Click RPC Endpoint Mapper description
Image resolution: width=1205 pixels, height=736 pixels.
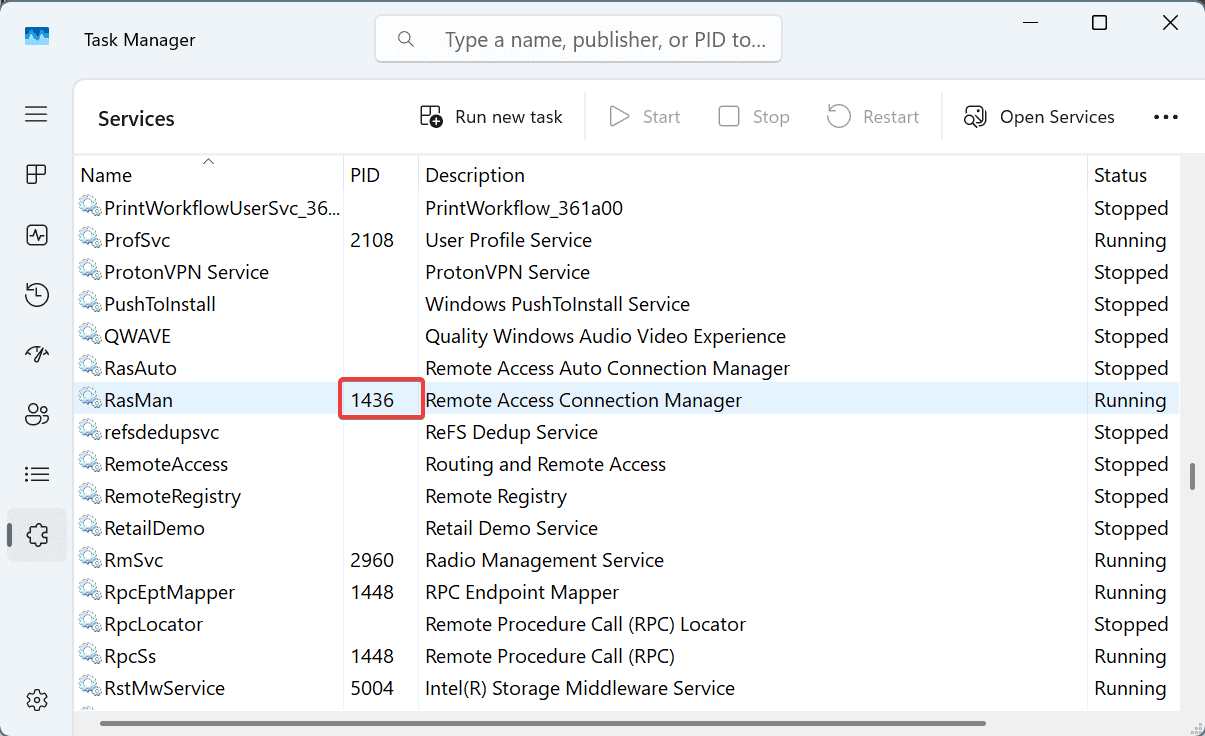(522, 592)
